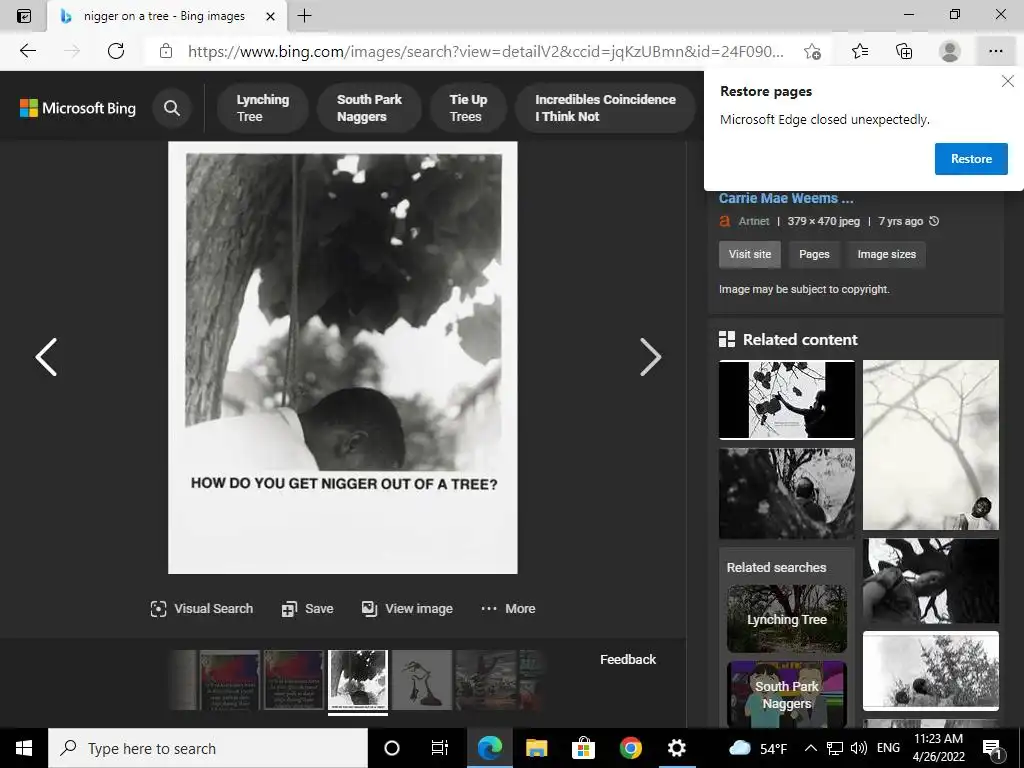The width and height of the screenshot is (1024, 768).
Task: Select the highlighted filmstrip thumbnail
Action: point(358,680)
